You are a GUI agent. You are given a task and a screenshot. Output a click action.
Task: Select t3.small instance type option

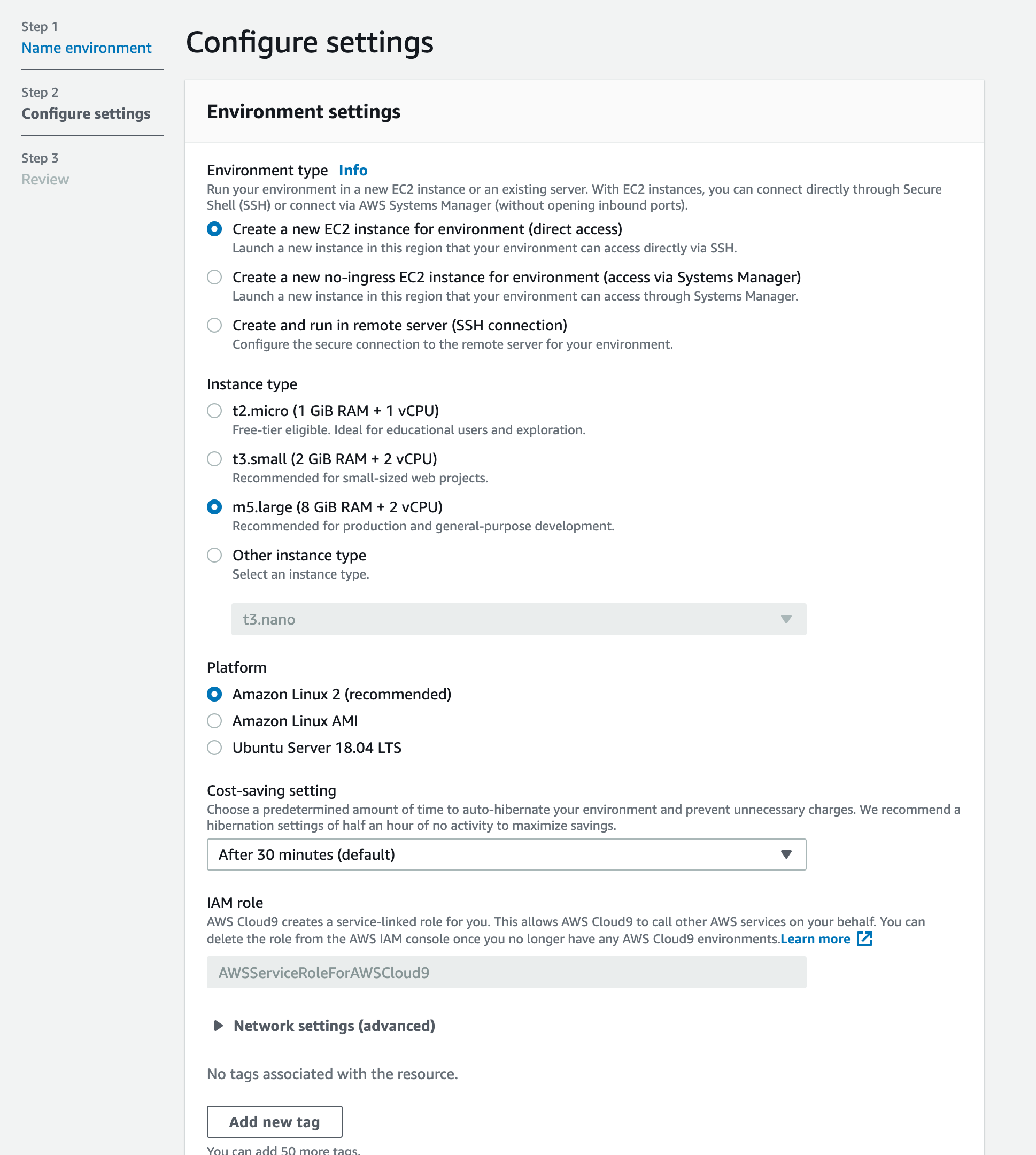(x=214, y=459)
